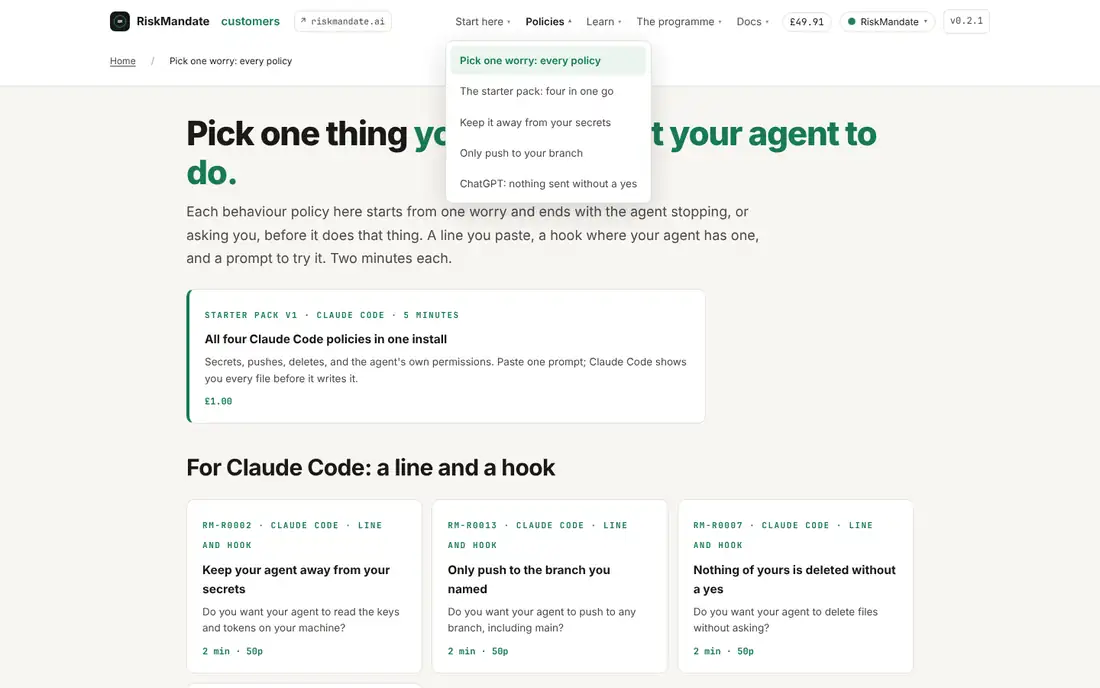1100x688 pixels.
Task: Open the RiskMandate account dropdown
Action: [x=887, y=22]
